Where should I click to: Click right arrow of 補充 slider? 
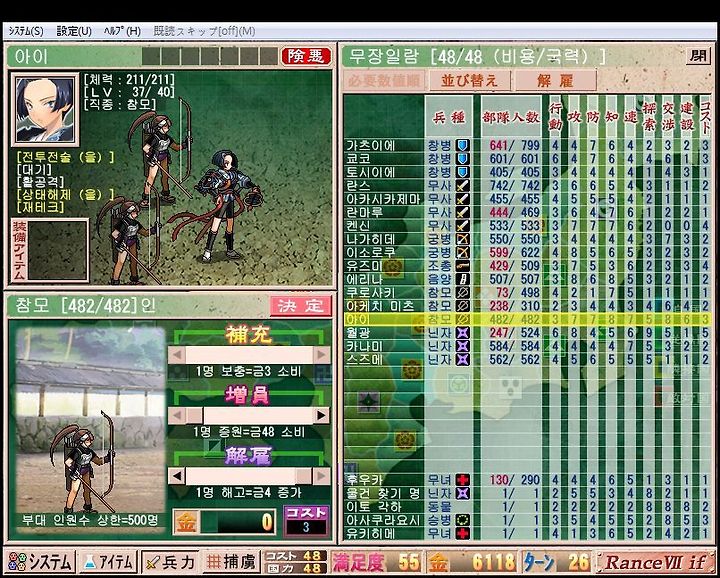click(x=321, y=355)
